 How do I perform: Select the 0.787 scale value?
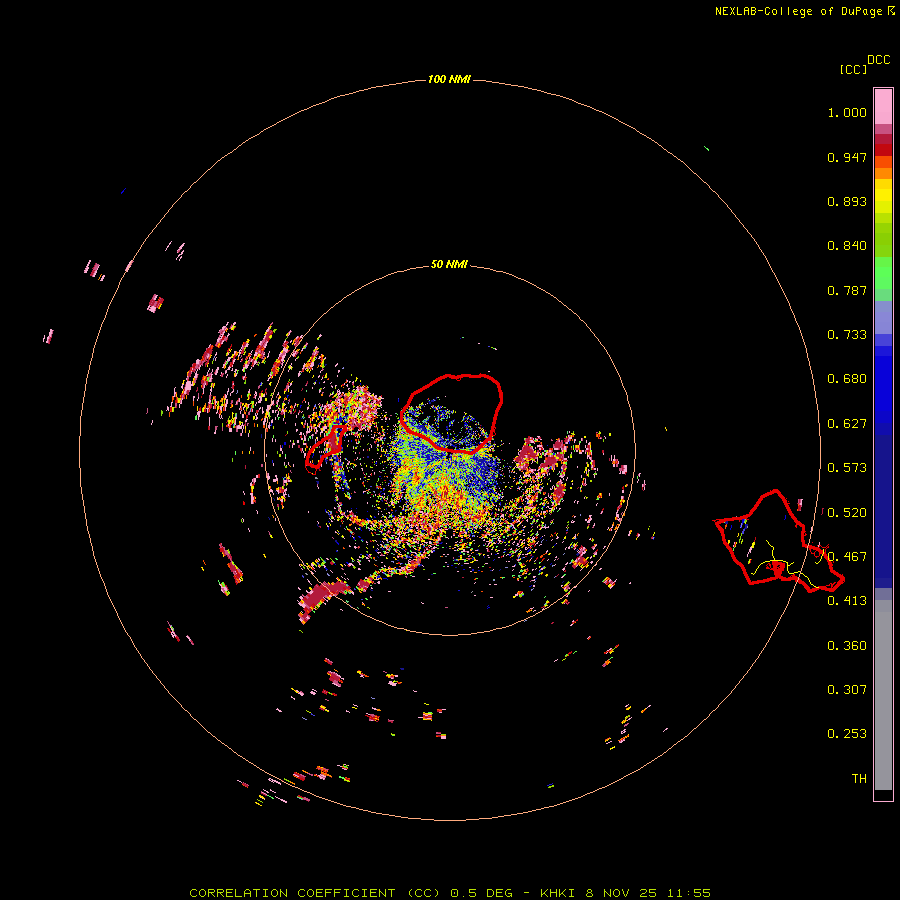click(847, 290)
